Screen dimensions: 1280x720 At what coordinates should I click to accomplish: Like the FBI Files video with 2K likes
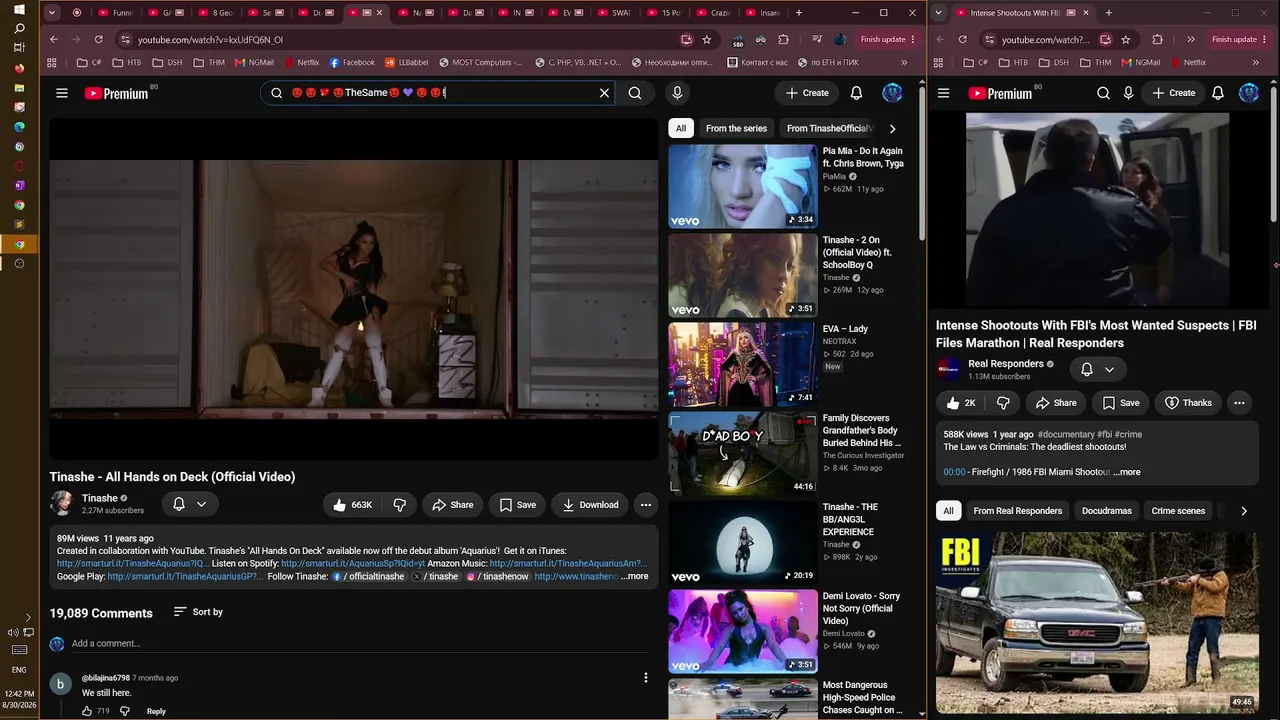(962, 403)
